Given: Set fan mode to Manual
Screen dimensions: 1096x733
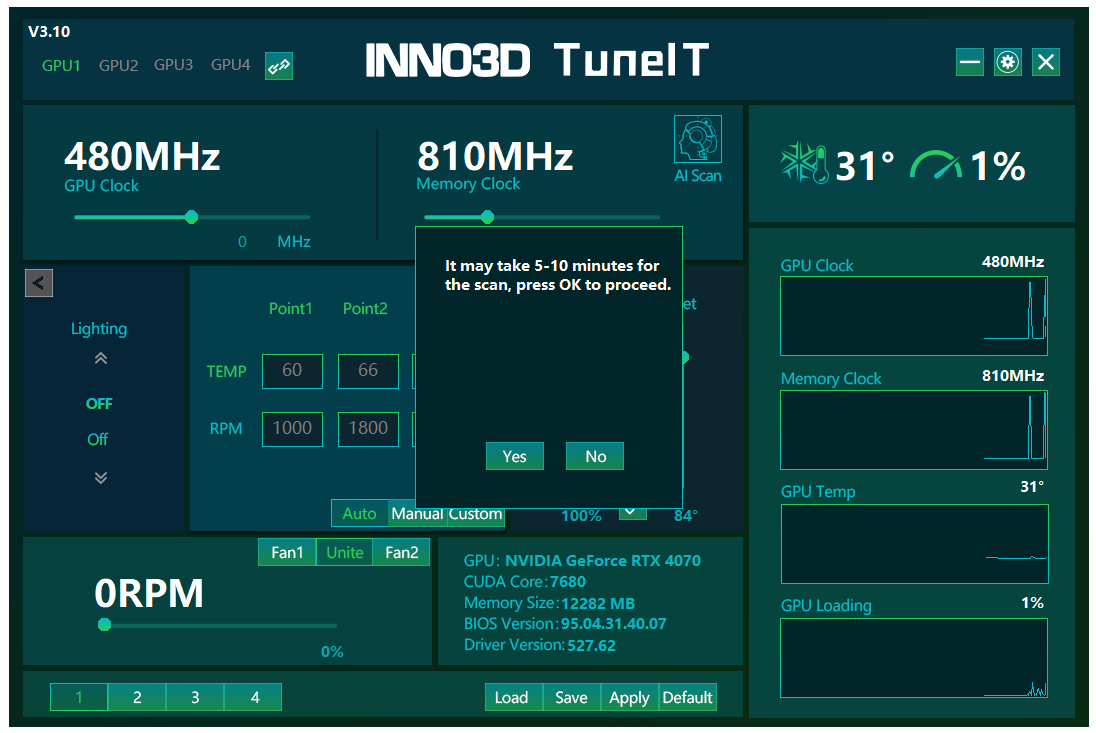Looking at the screenshot, I should coord(417,514).
